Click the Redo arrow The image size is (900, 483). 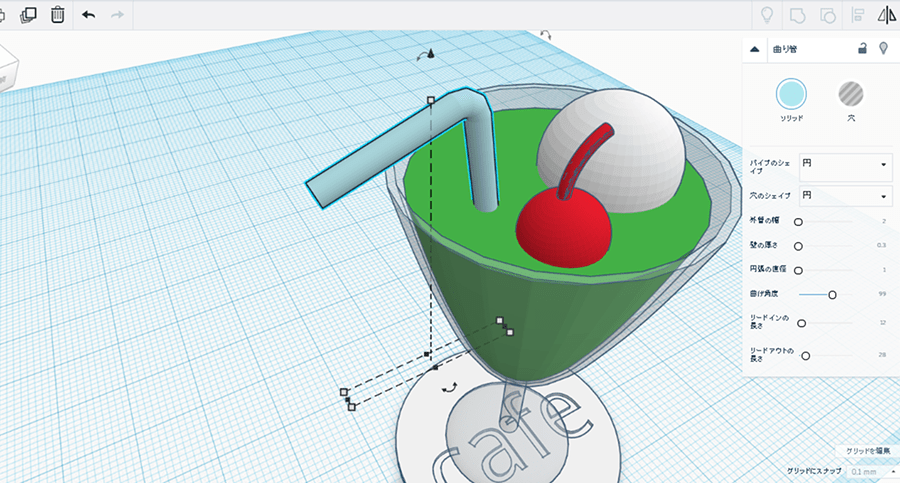tap(117, 15)
